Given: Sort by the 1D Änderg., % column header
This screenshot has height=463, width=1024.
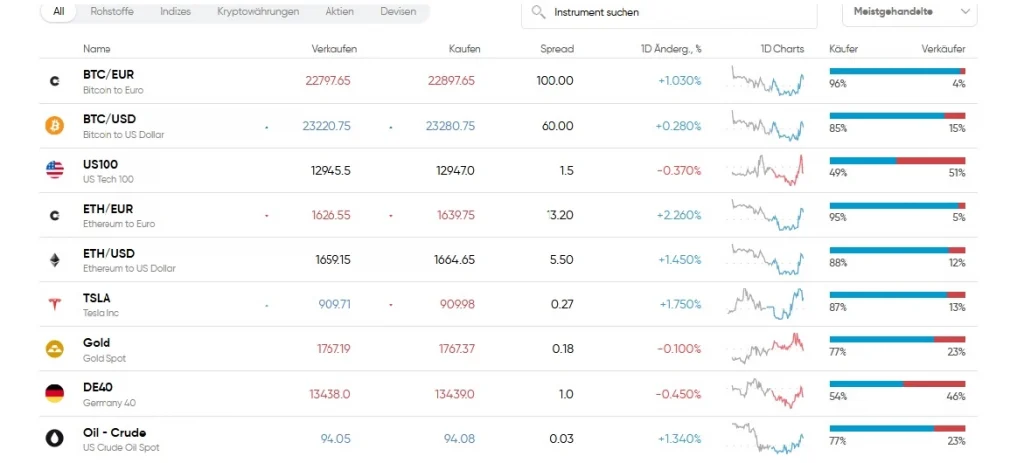Looking at the screenshot, I should (671, 48).
